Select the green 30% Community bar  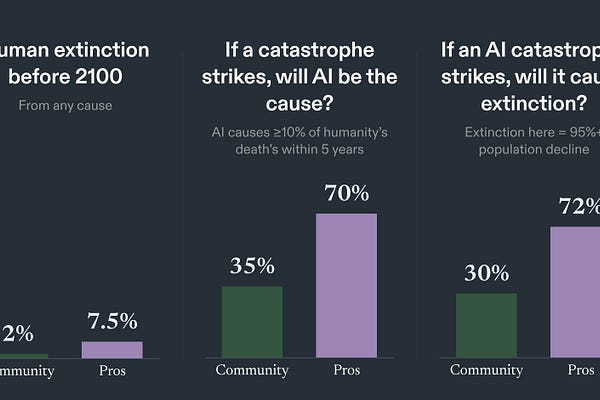coord(486,325)
